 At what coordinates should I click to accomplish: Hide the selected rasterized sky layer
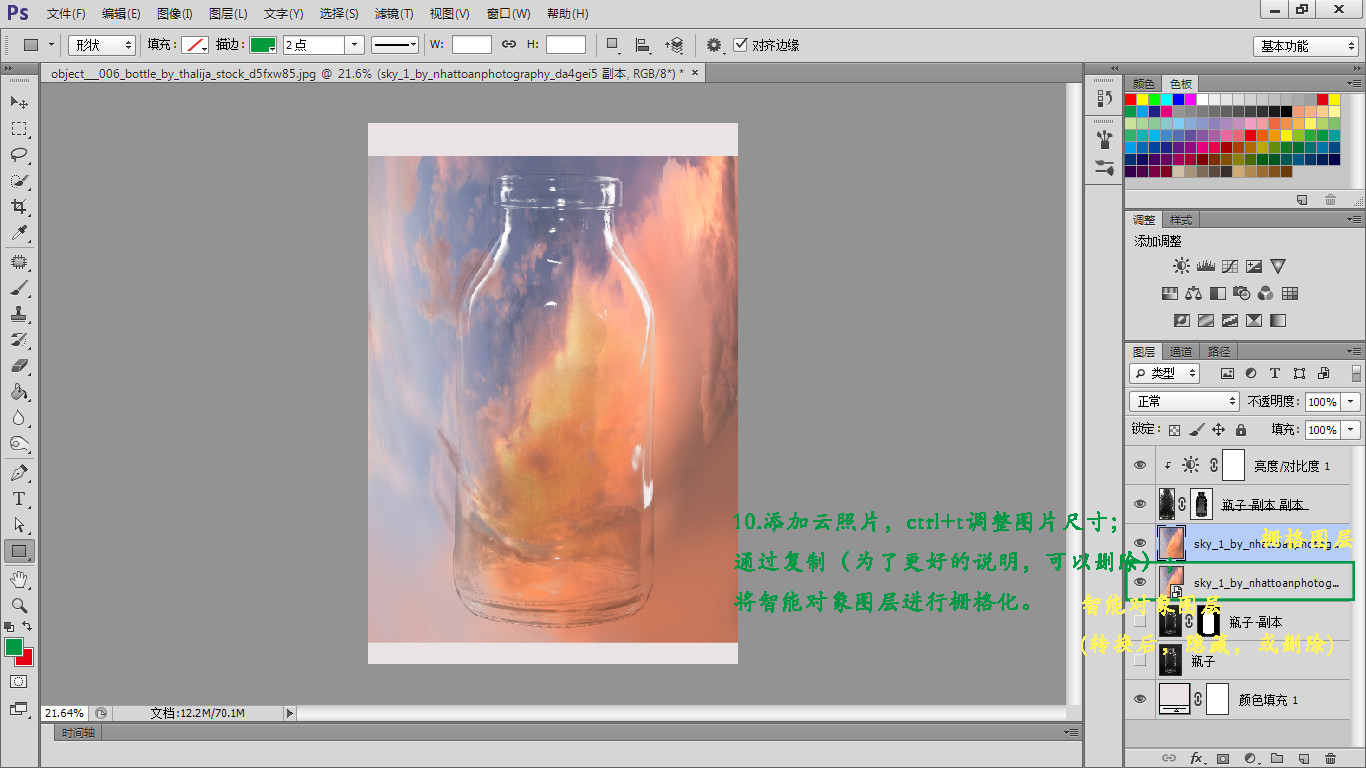[x=1139, y=543]
